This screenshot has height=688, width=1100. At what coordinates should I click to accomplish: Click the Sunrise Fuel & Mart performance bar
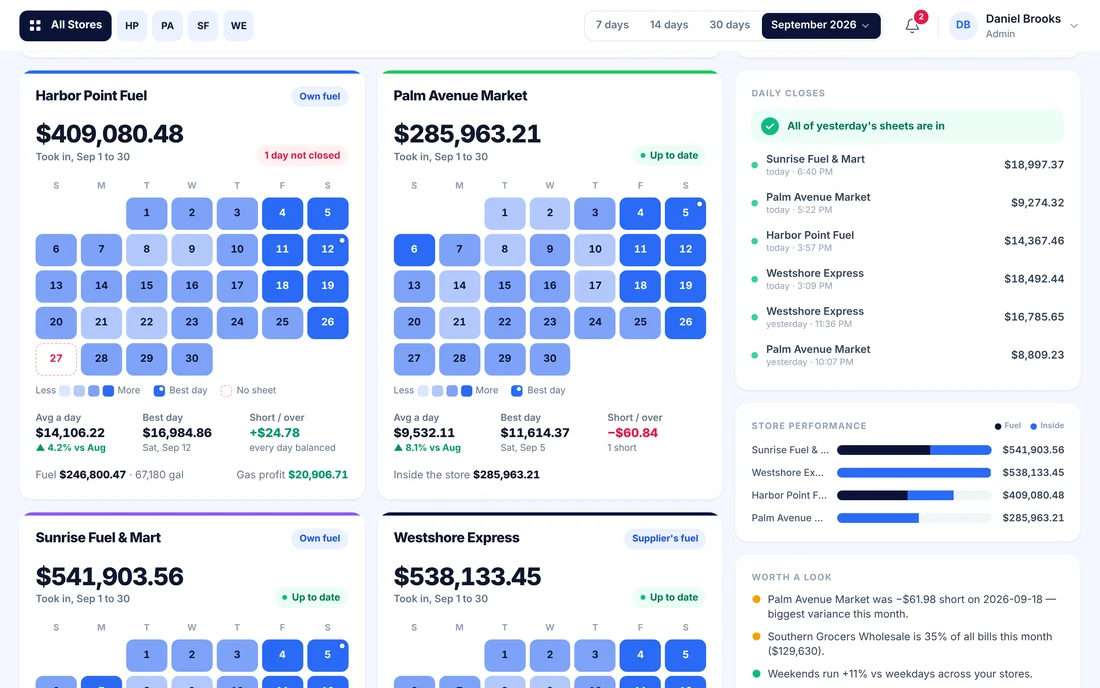[x=914, y=450]
